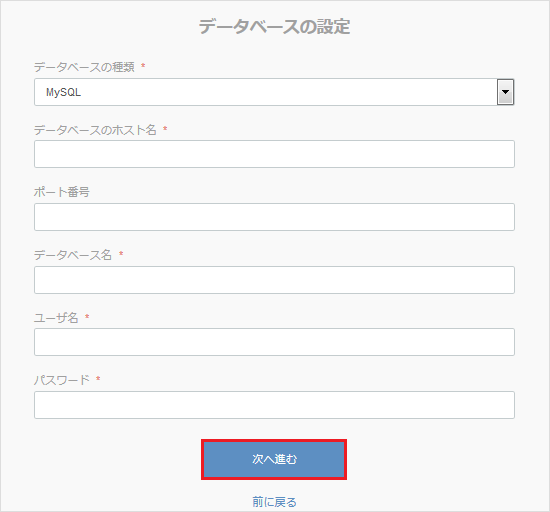Focus the パスワード input field
The height and width of the screenshot is (512, 550).
tap(274, 405)
